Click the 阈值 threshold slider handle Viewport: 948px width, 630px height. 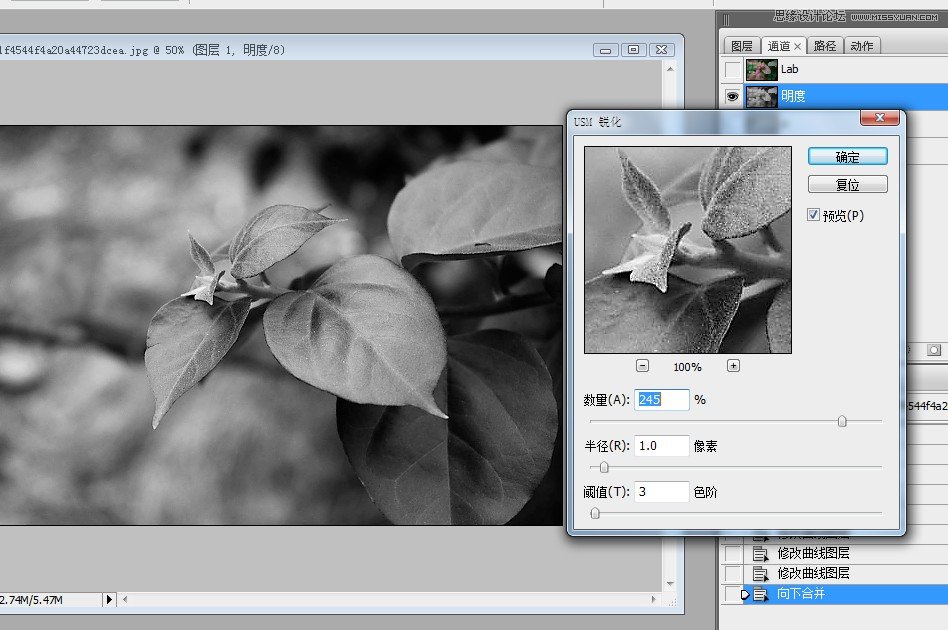[x=595, y=513]
